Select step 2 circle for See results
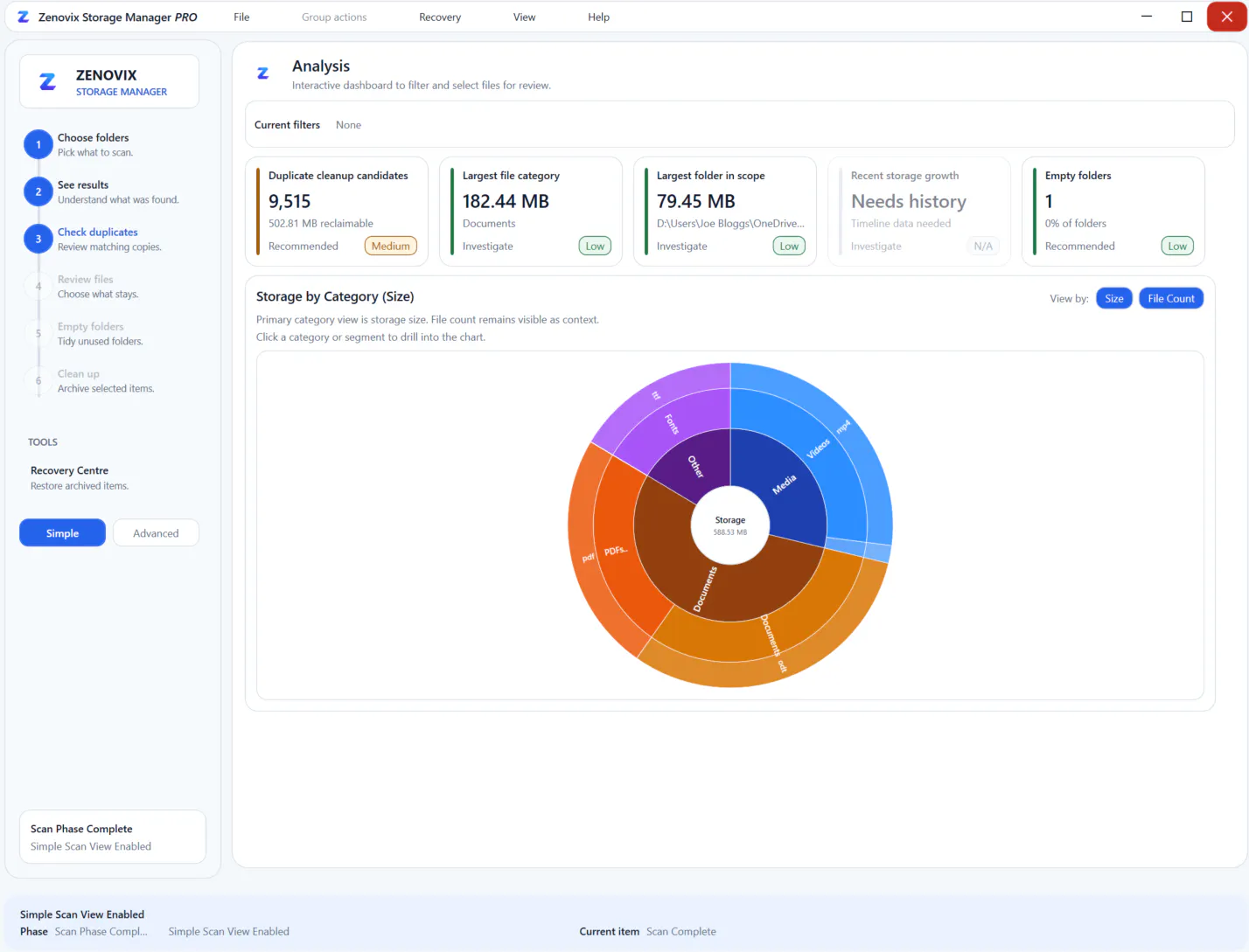The width and height of the screenshot is (1249, 952). [x=38, y=192]
